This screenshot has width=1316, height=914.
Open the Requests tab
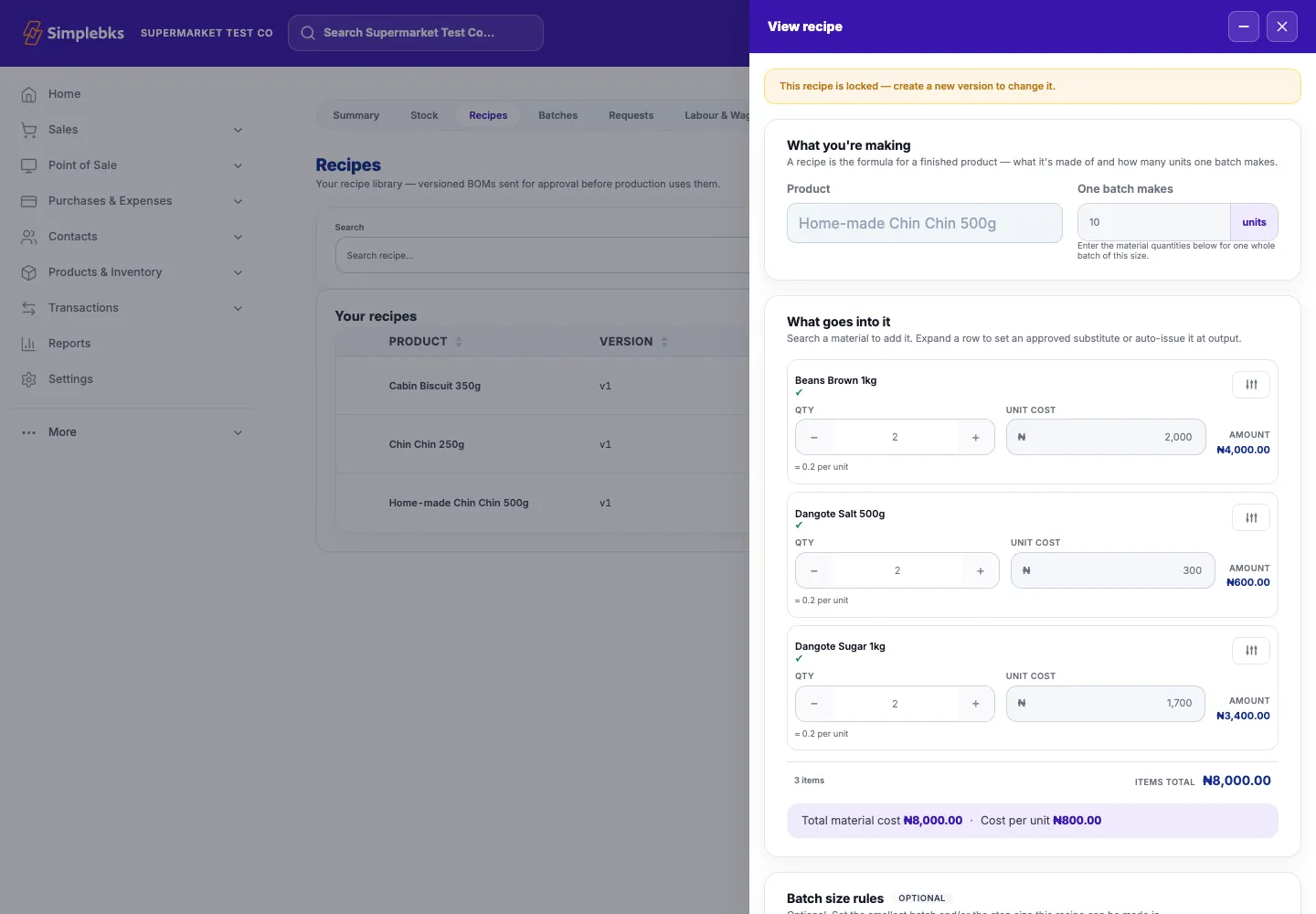(631, 115)
